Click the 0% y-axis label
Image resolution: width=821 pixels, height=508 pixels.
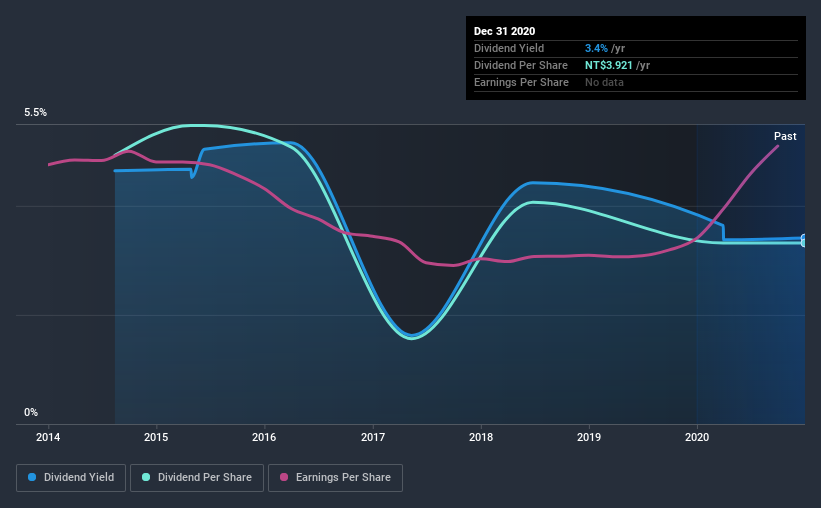tap(31, 413)
